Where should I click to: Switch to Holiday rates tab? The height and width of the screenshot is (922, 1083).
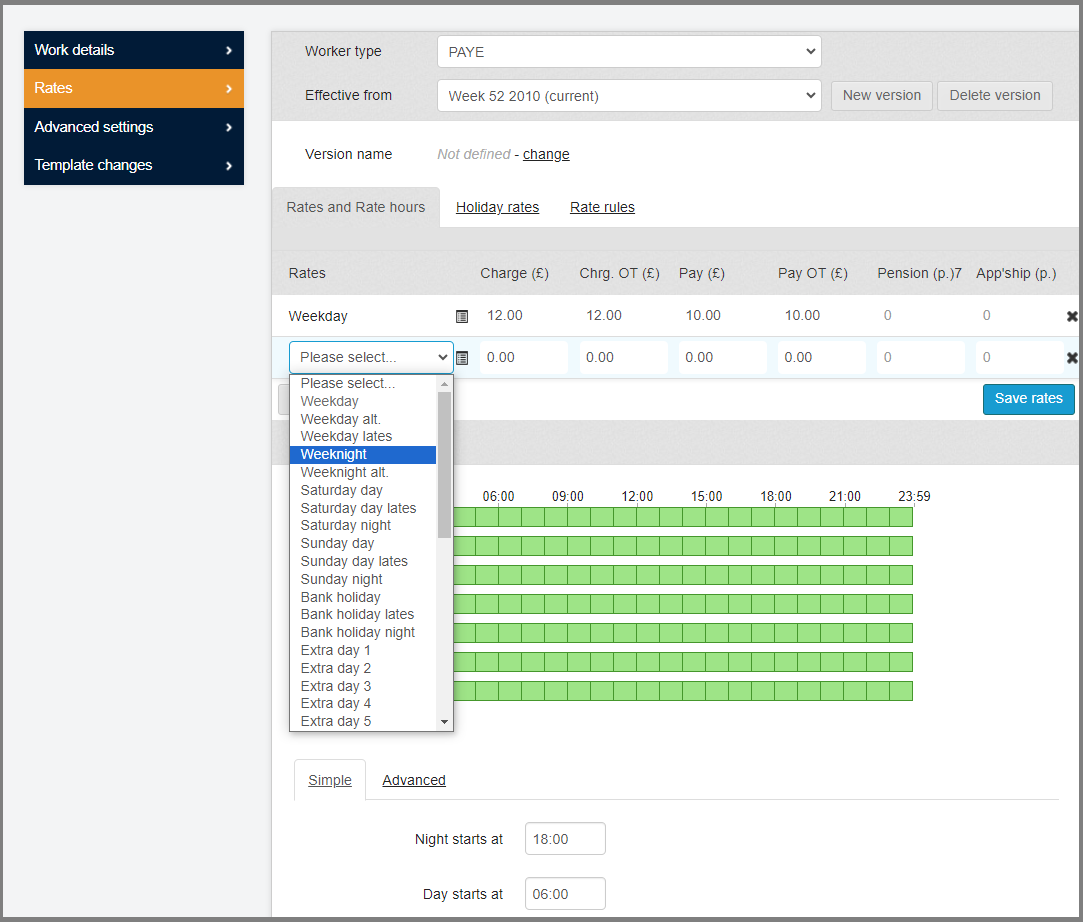click(x=497, y=208)
